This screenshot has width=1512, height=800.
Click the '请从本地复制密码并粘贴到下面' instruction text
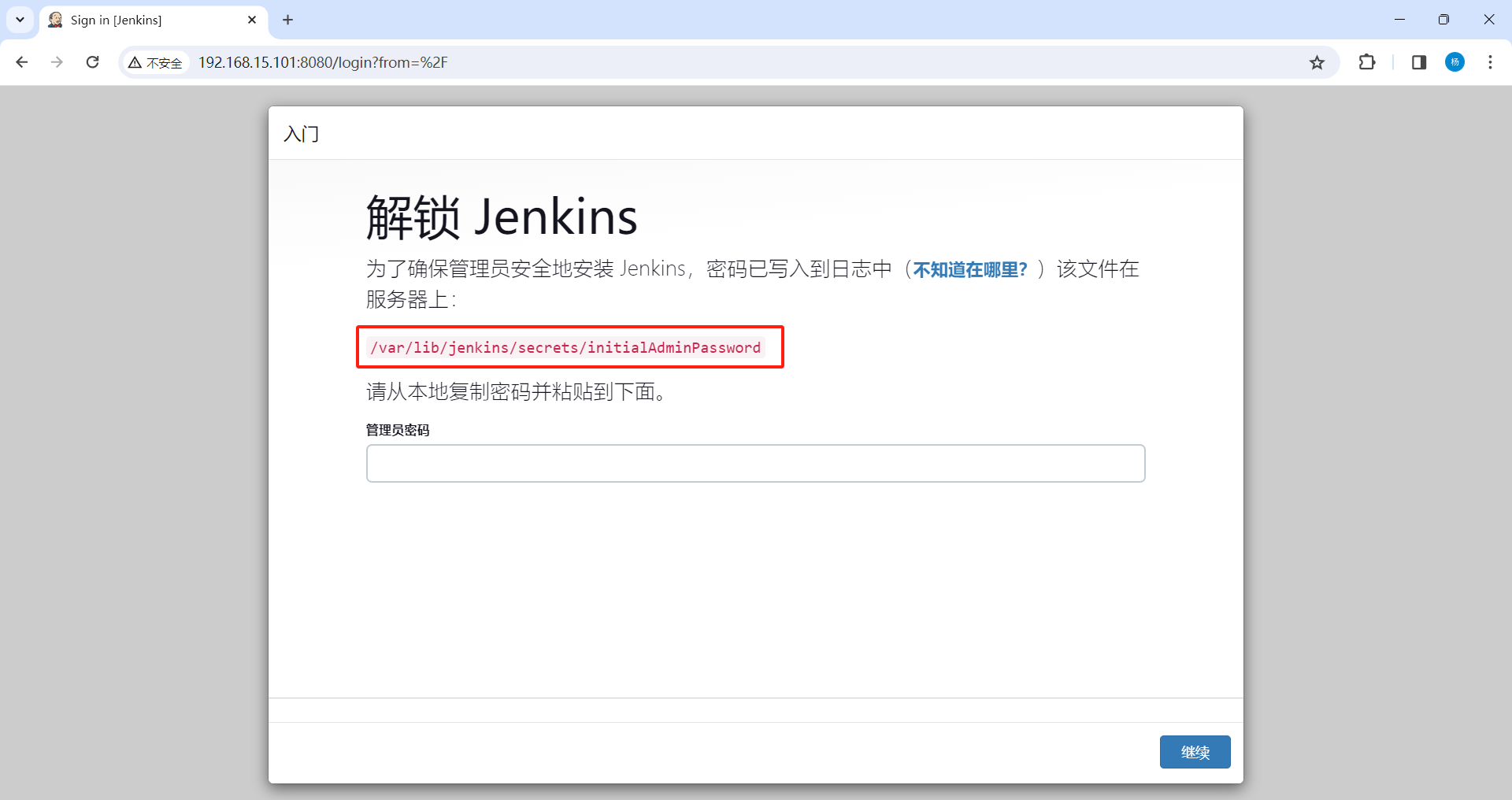pyautogui.click(x=517, y=391)
